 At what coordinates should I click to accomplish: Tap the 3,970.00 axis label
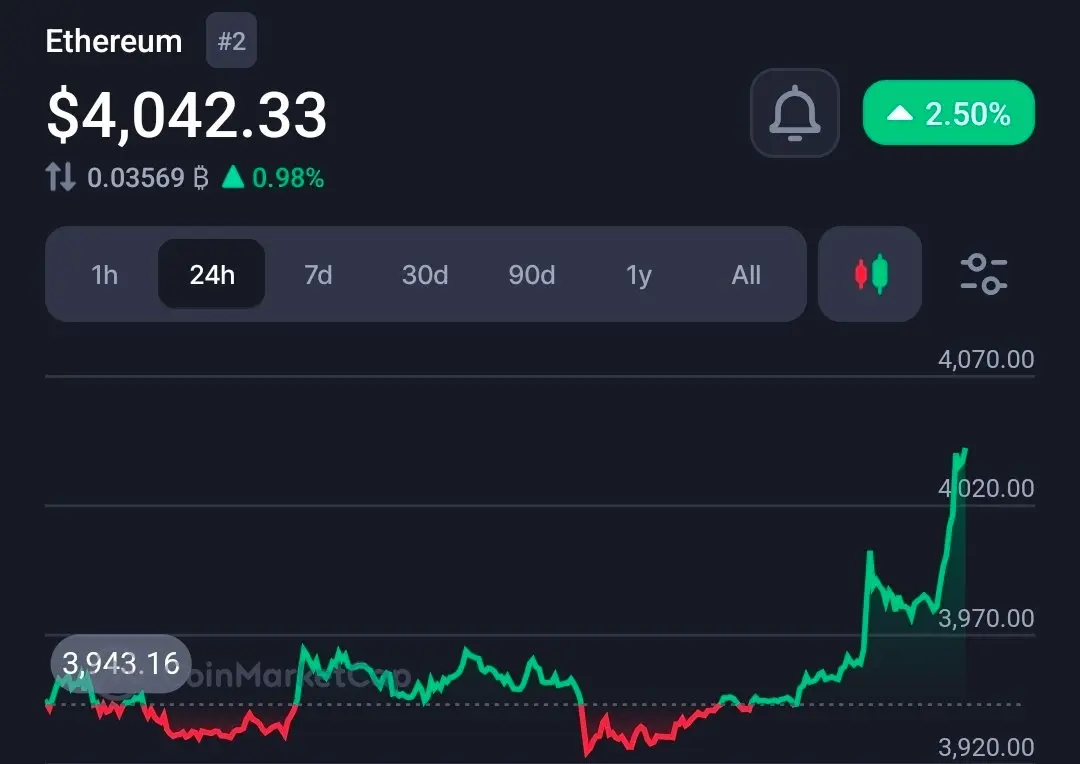986,618
